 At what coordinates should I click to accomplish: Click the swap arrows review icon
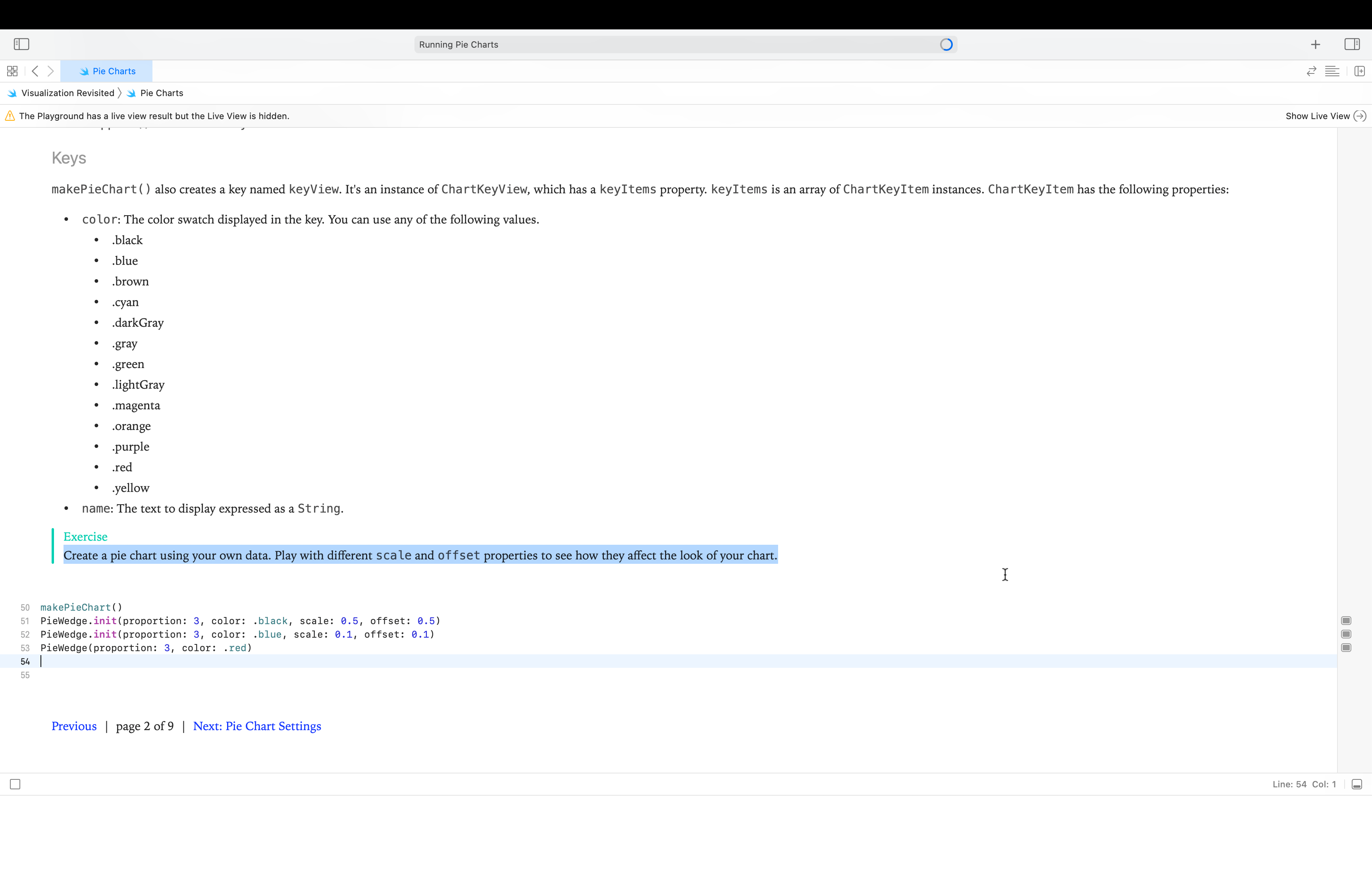tap(1311, 71)
